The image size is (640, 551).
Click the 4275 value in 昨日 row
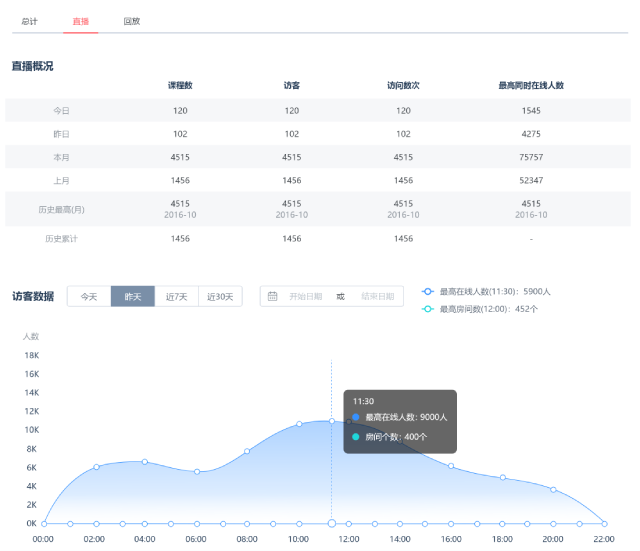coord(531,134)
